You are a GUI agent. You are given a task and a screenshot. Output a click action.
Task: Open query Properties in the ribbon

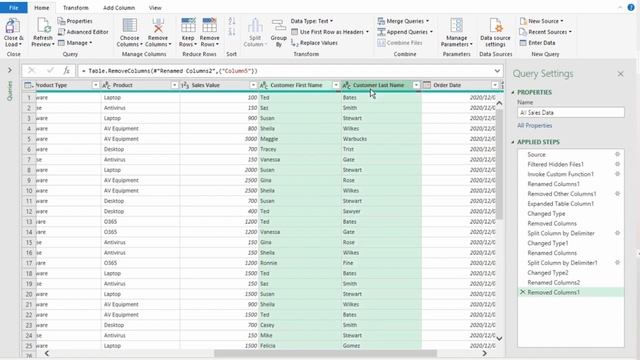75,21
